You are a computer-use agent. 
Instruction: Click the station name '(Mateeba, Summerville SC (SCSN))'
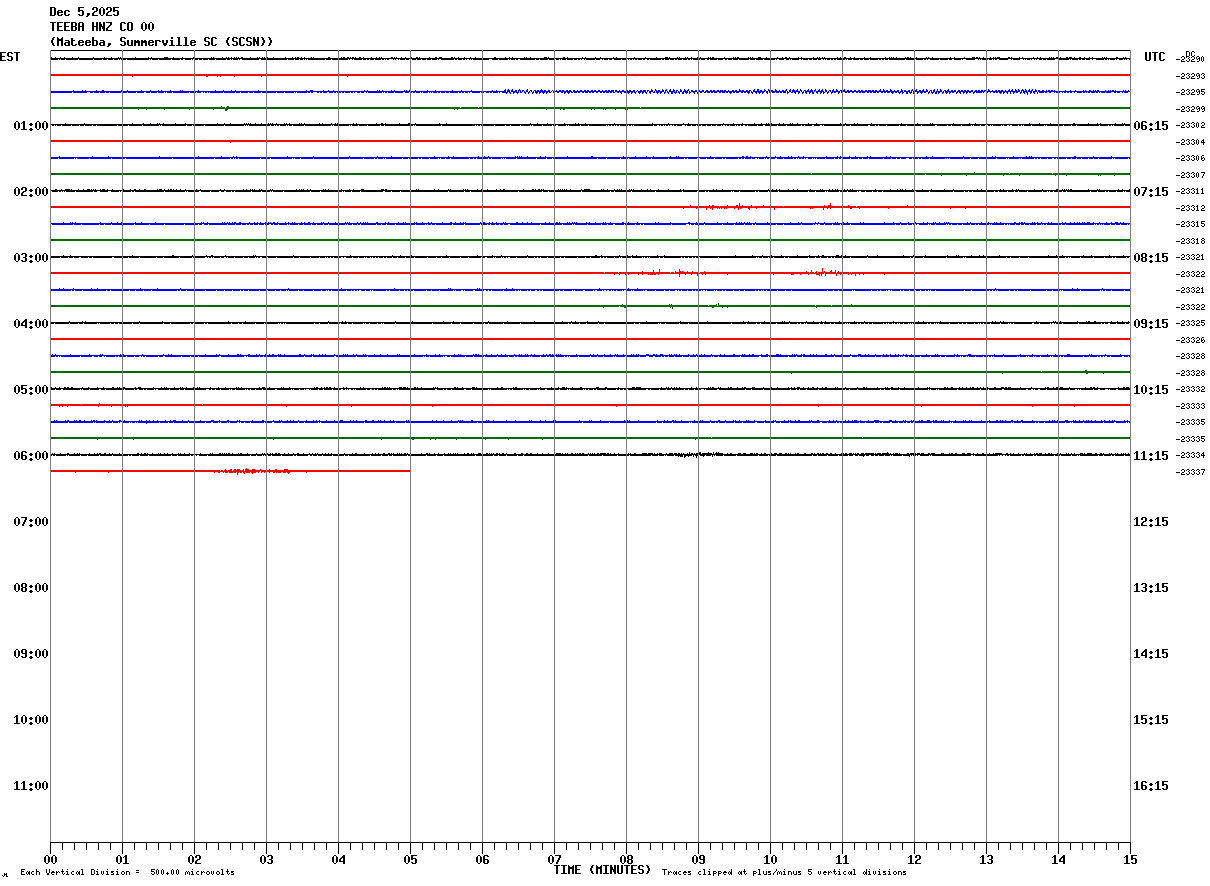pyautogui.click(x=161, y=42)
